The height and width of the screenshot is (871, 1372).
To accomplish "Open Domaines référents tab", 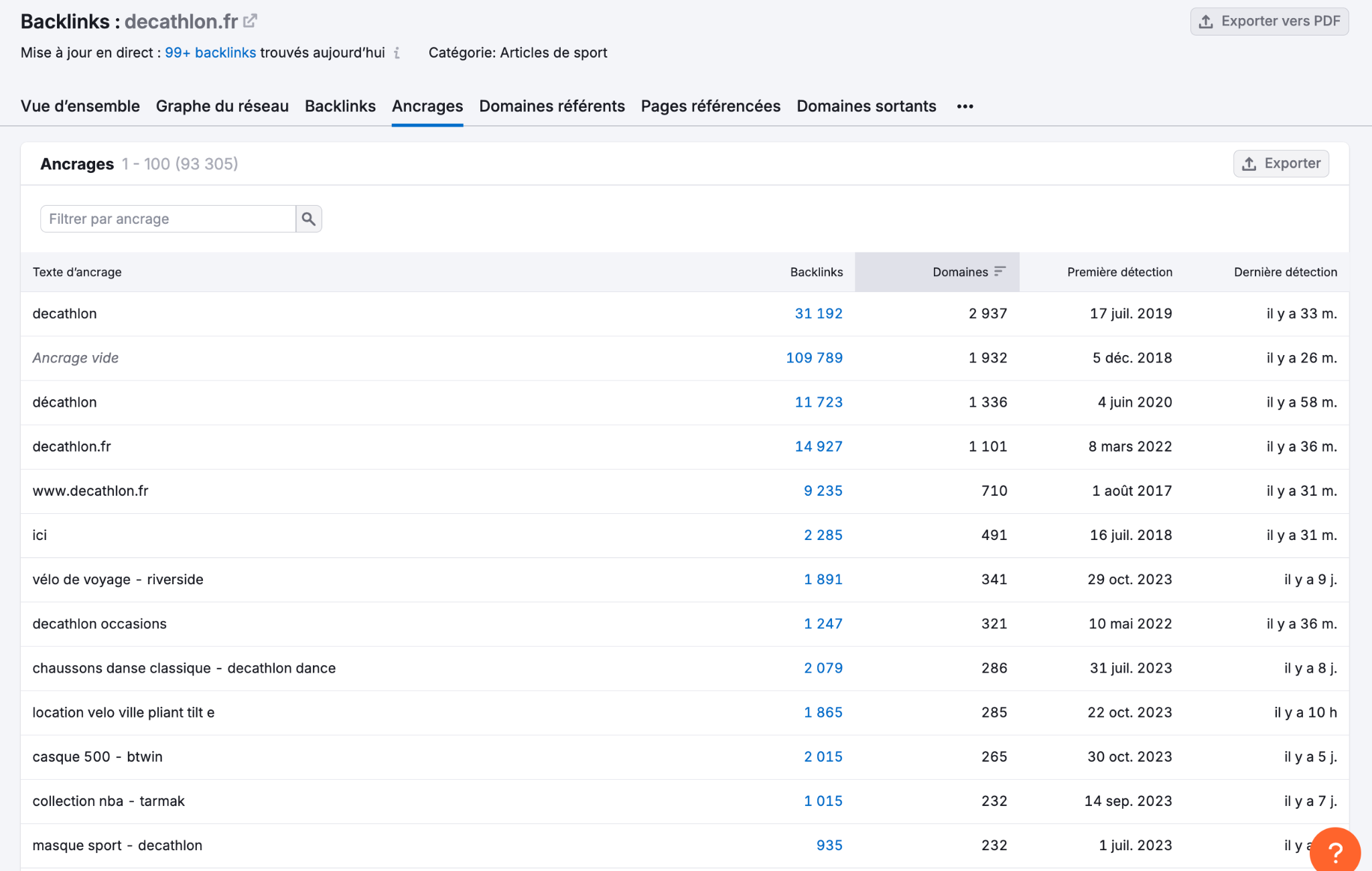I will point(552,106).
